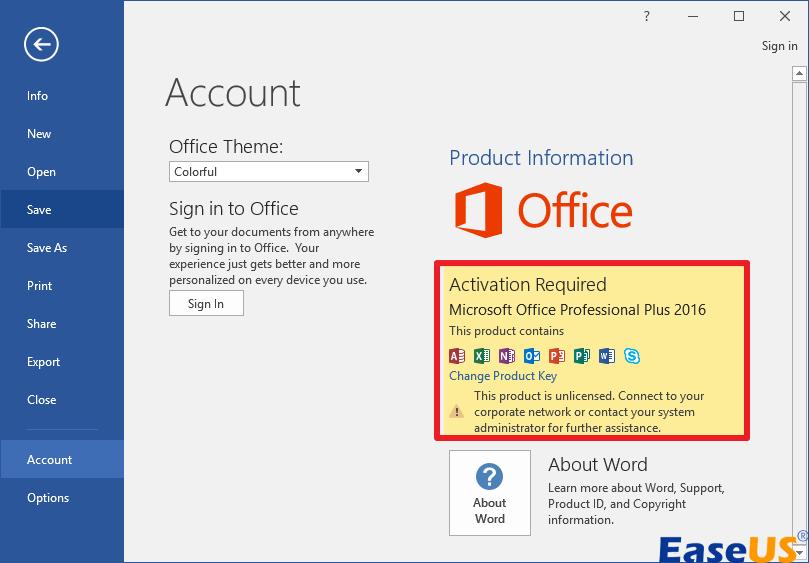Close the Word window
Screen dimensions: 809x563
click(785, 17)
